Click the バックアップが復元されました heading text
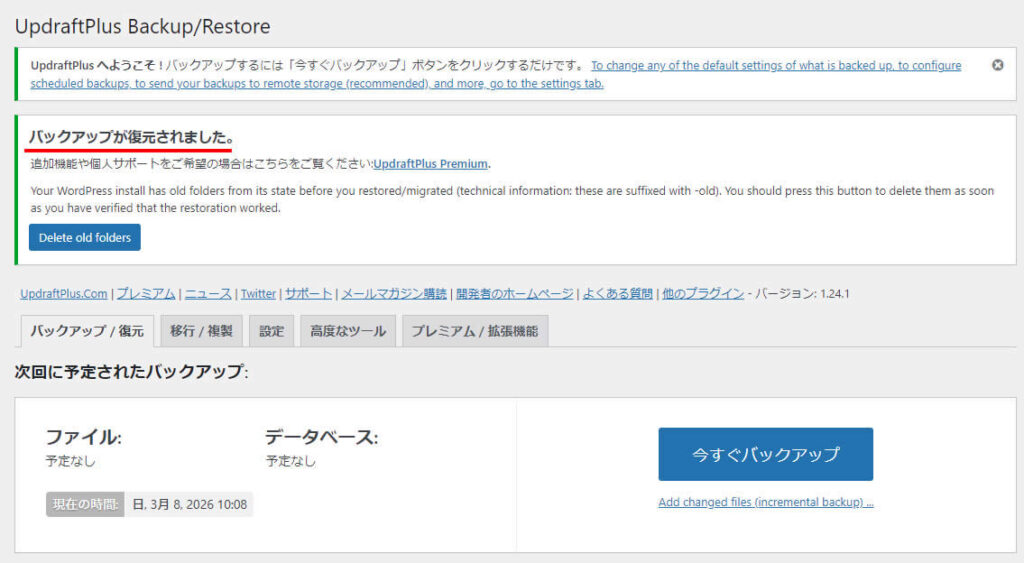 tap(131, 137)
